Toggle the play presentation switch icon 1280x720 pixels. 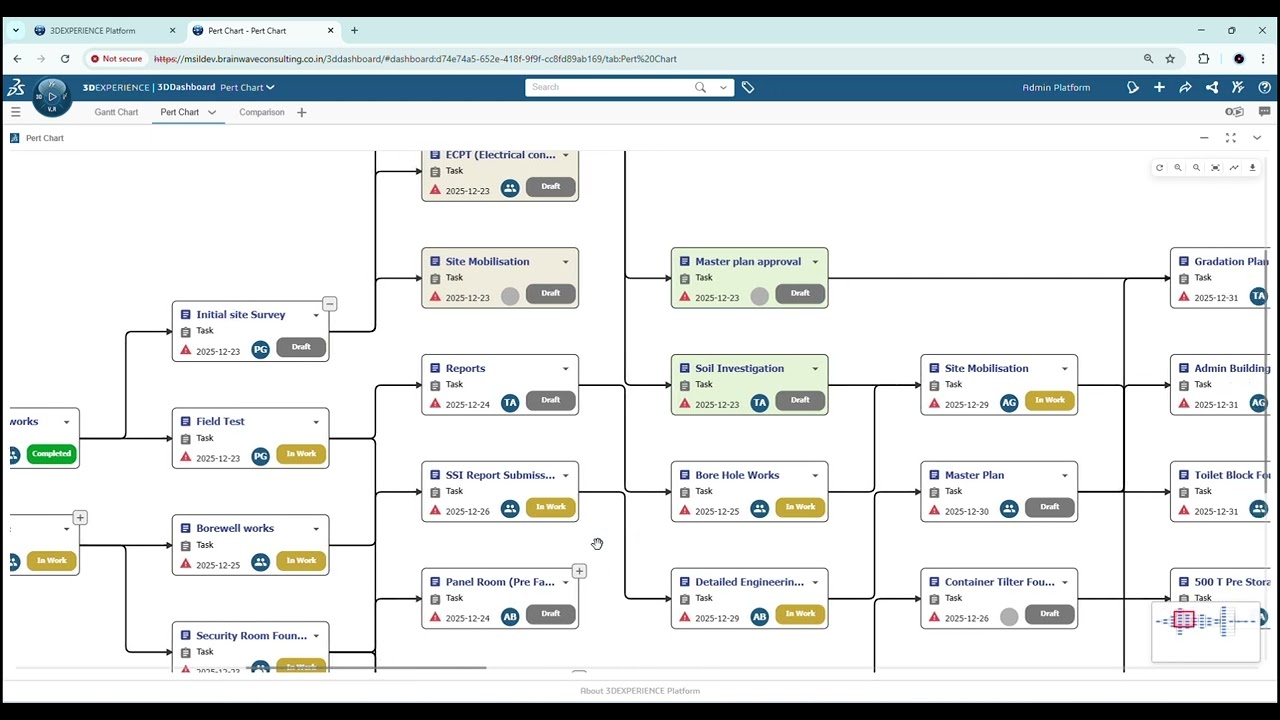click(x=1235, y=112)
